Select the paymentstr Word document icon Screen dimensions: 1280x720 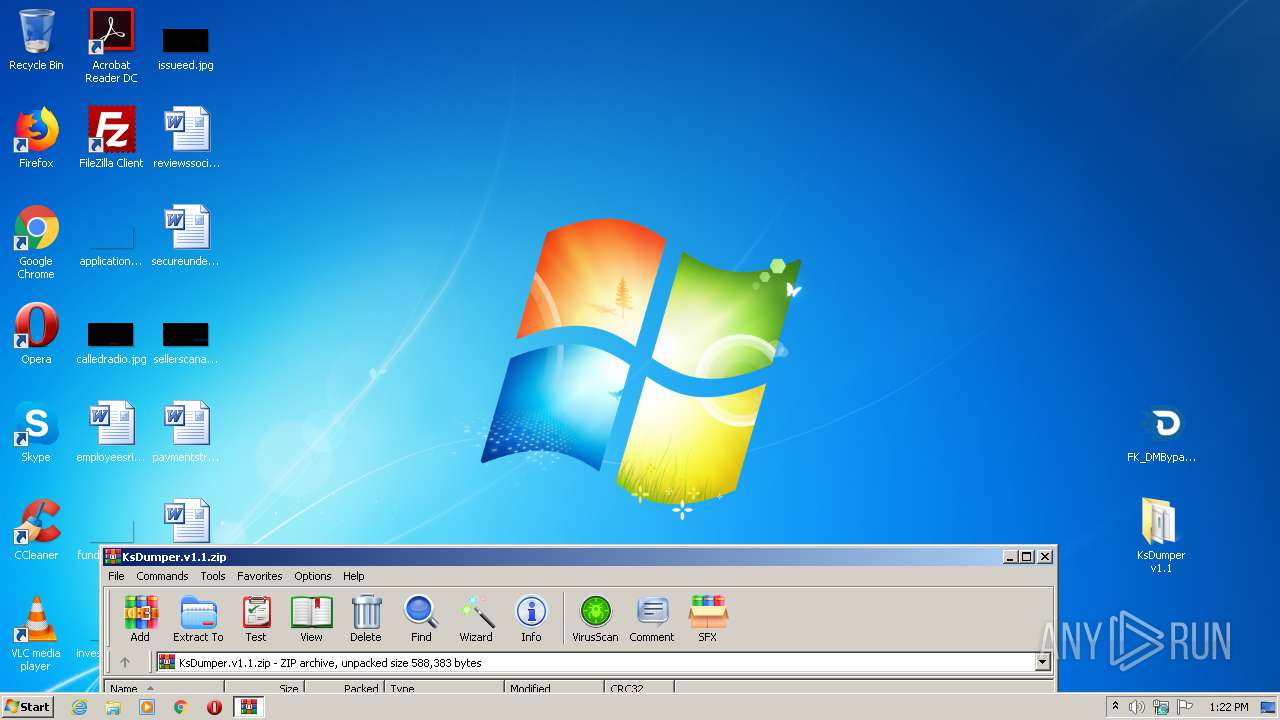[186, 432]
